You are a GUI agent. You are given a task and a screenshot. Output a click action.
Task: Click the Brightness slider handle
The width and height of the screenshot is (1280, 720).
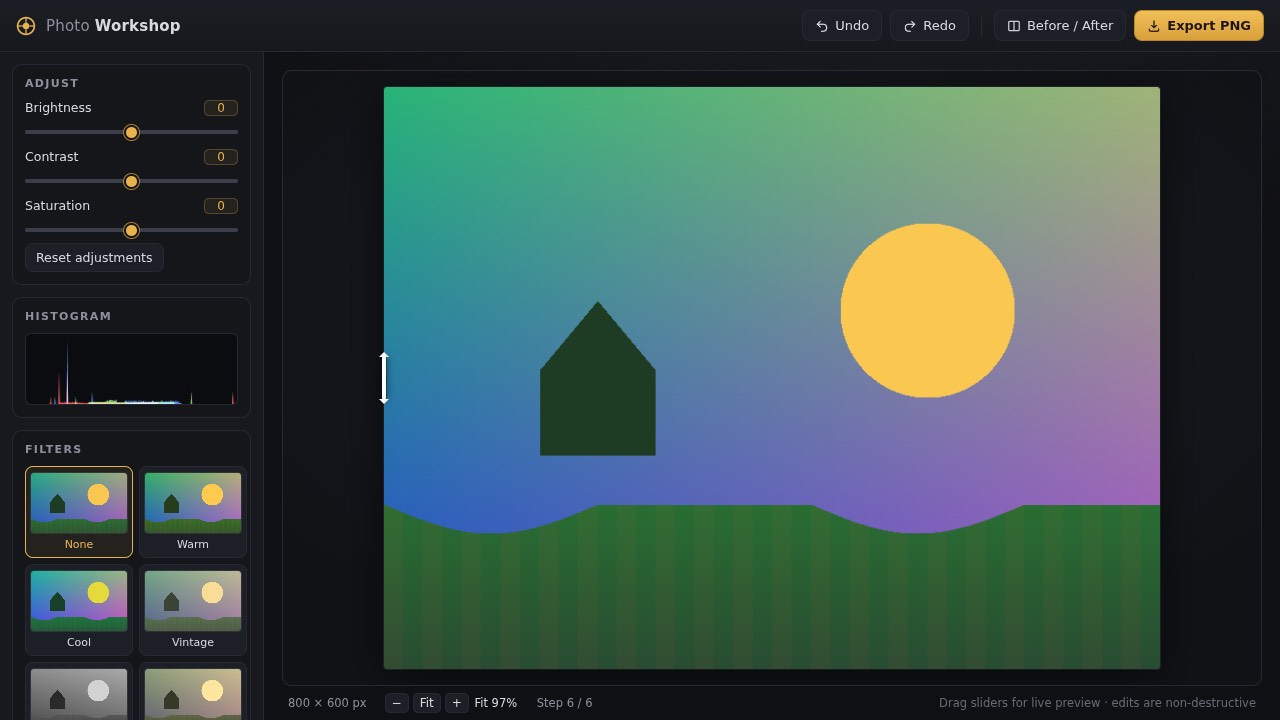pyautogui.click(x=131, y=132)
